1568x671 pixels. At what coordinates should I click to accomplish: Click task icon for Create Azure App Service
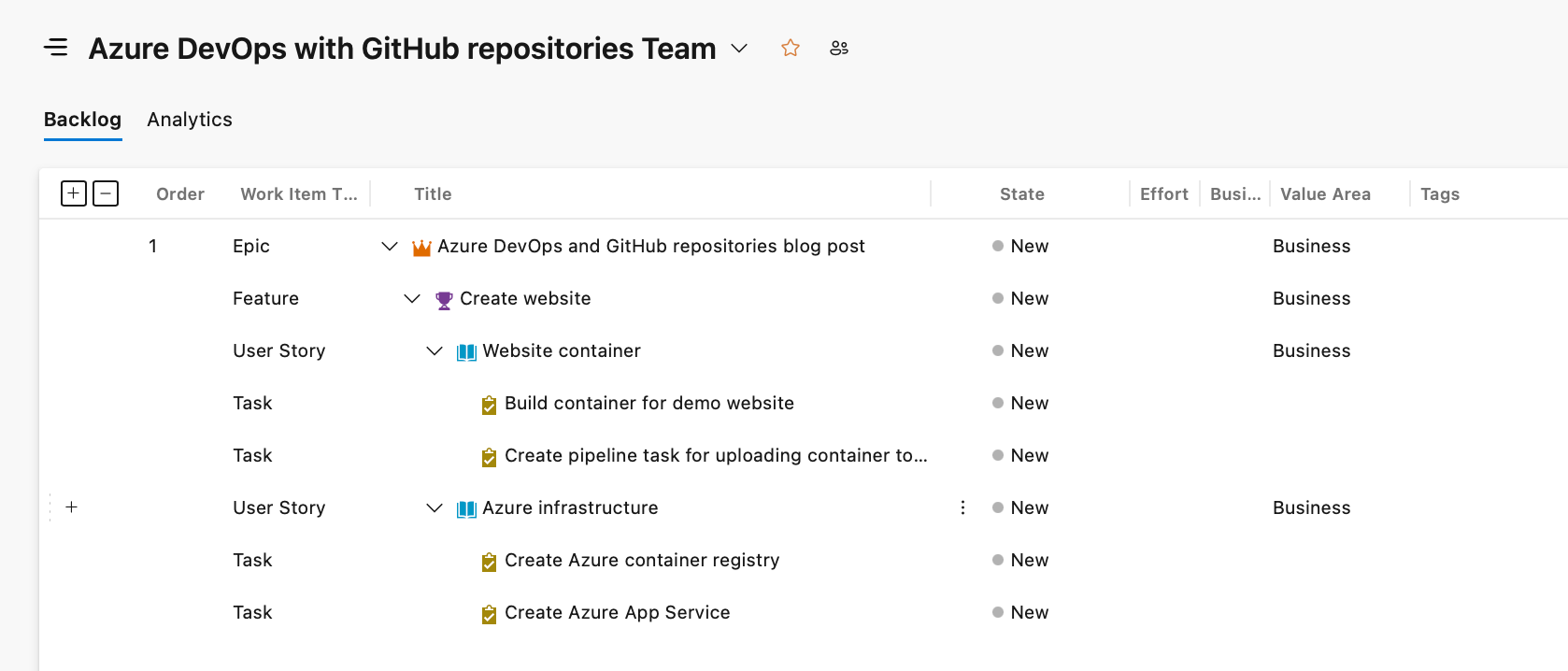(x=489, y=613)
